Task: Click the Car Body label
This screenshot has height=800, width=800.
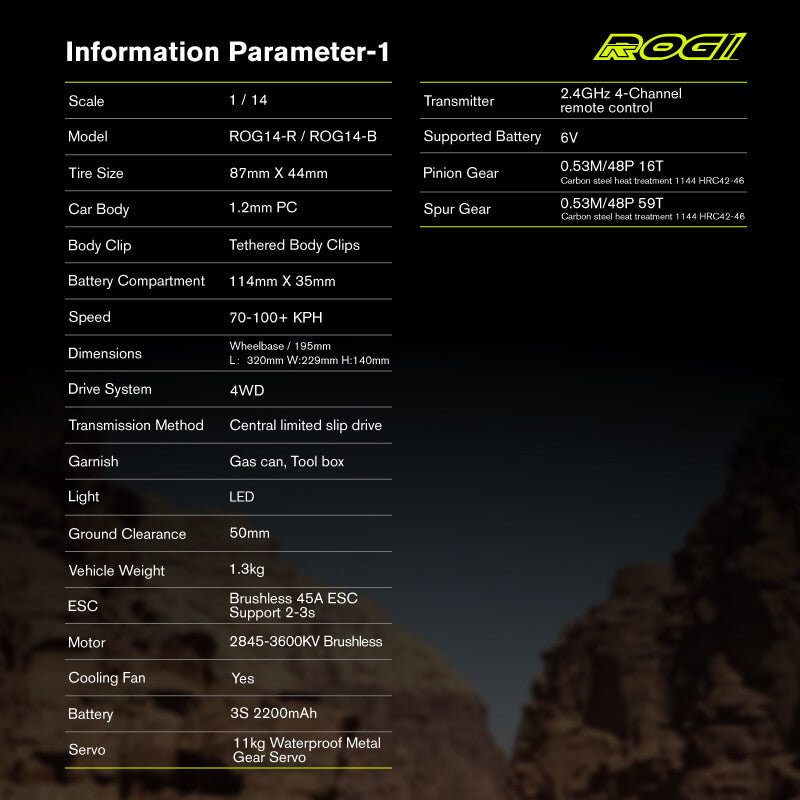Action: click(x=98, y=209)
